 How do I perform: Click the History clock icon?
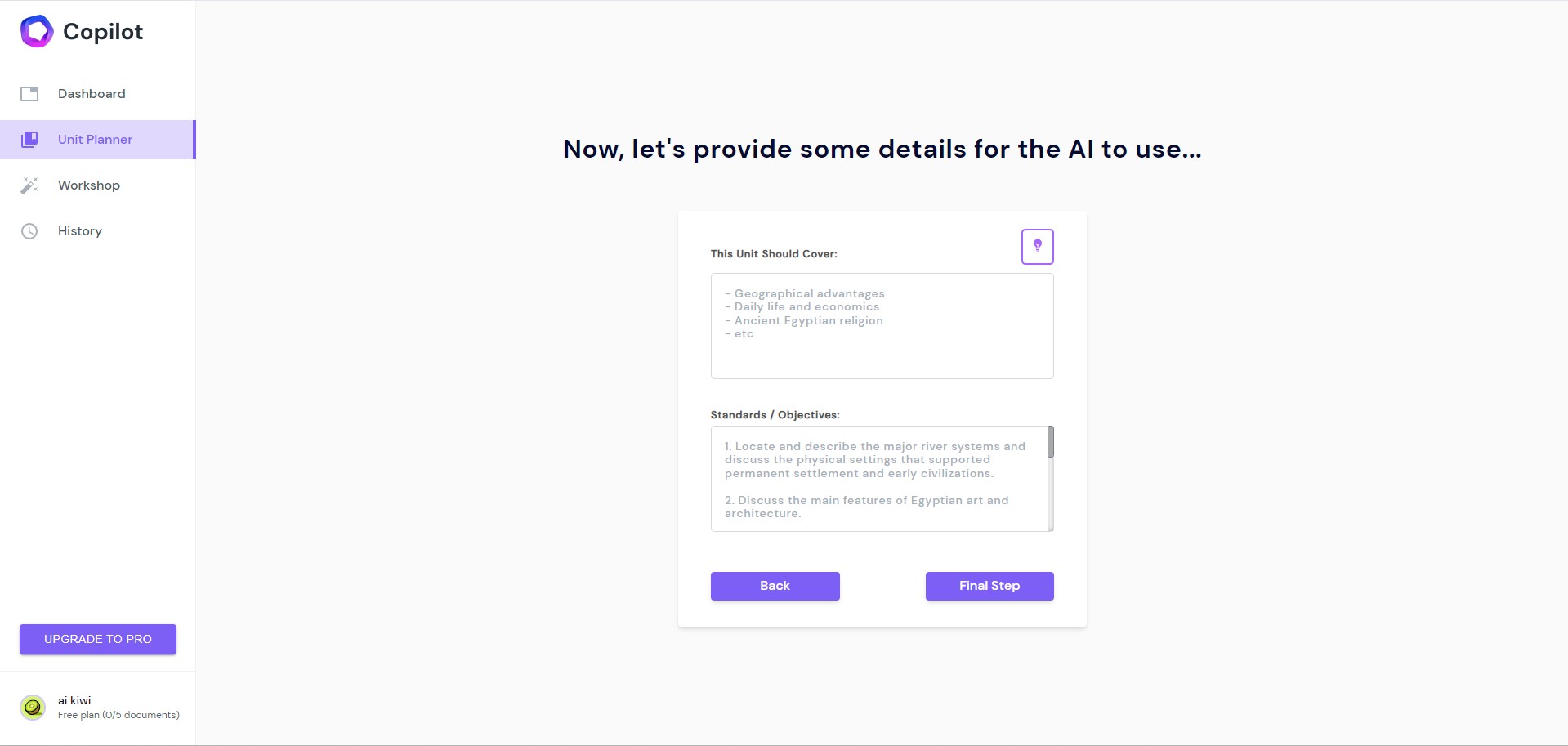pos(29,231)
